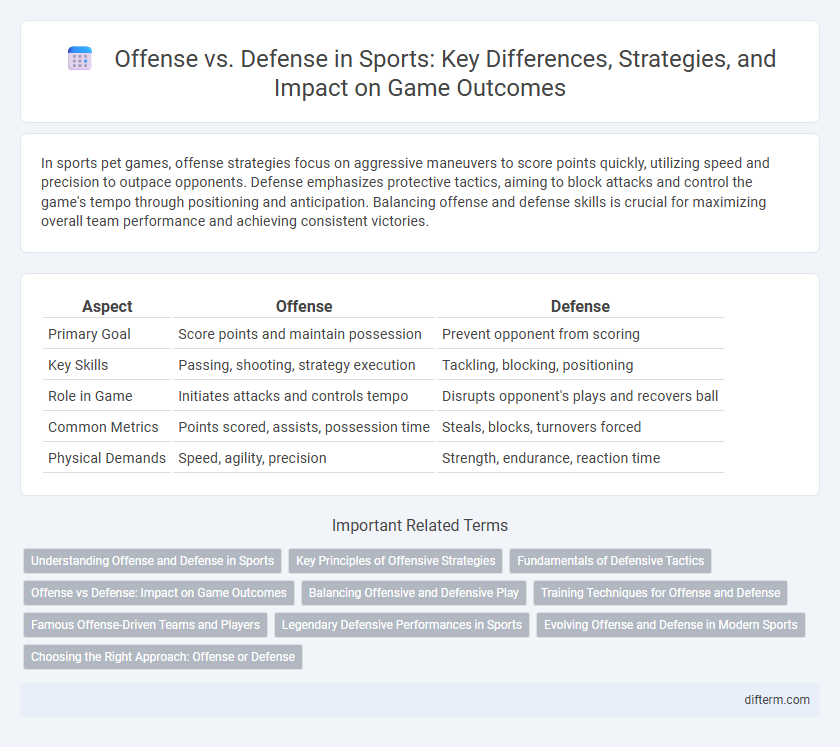Click 'Points scored, assists, possession time' cell
840x747 pixels.
(x=304, y=427)
